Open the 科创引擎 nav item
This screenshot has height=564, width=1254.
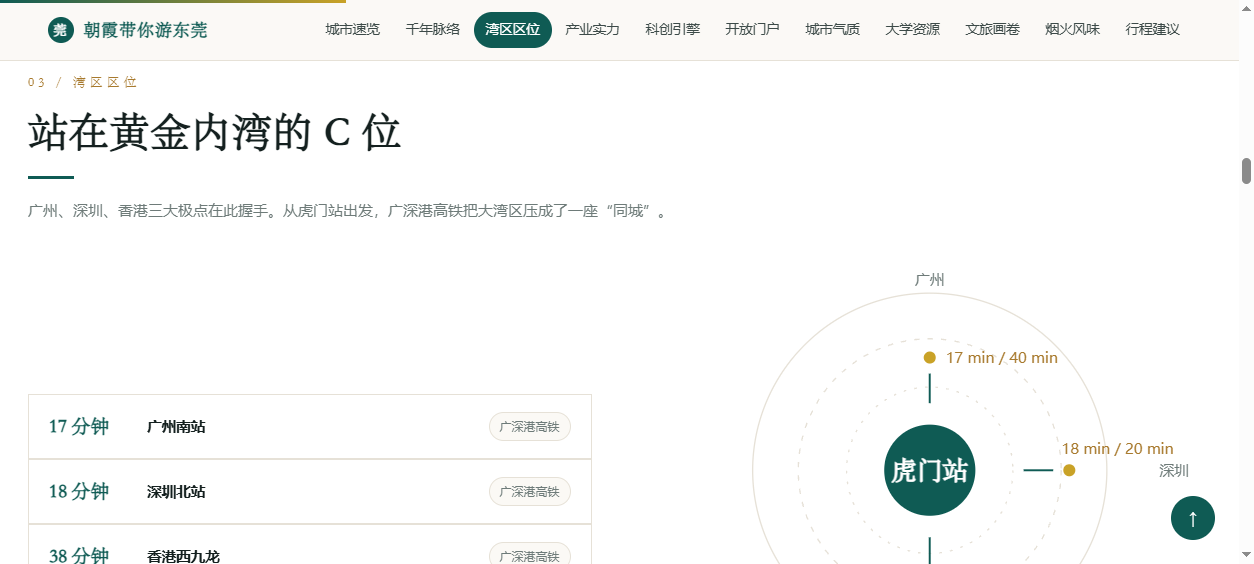673,30
